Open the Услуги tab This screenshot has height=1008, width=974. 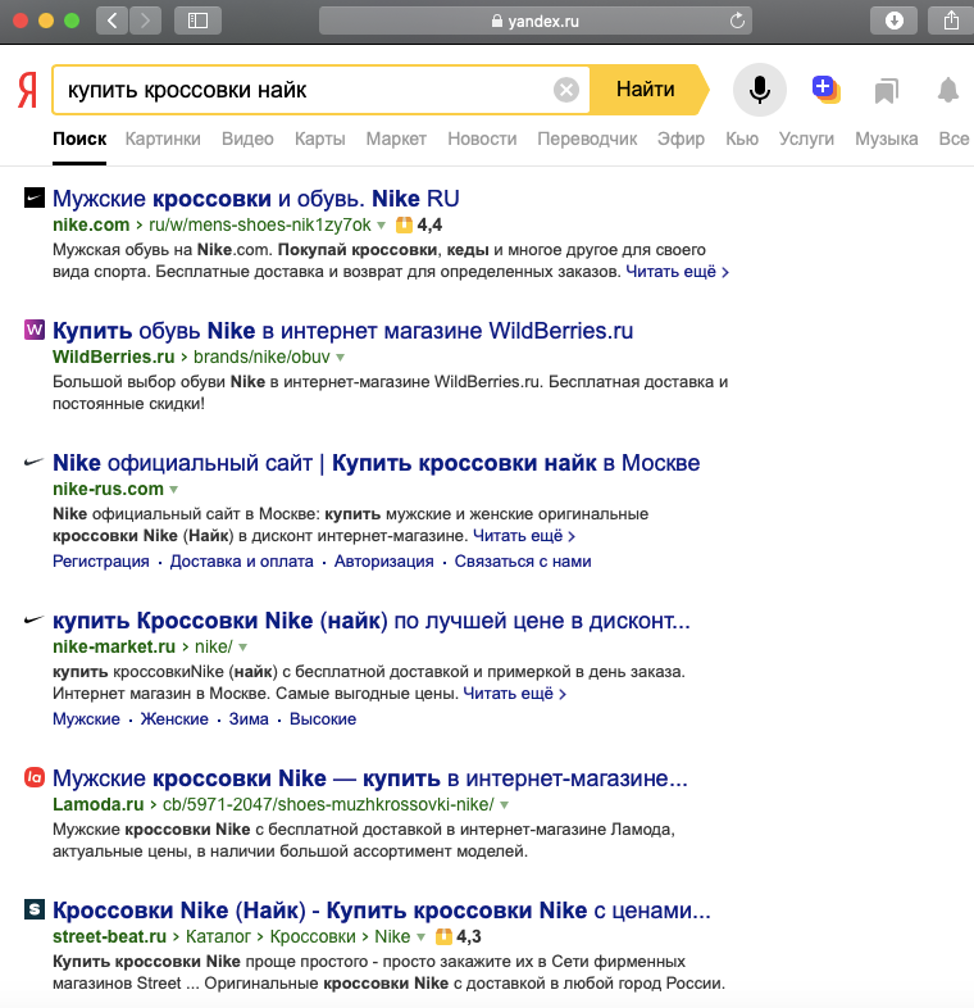coord(806,139)
